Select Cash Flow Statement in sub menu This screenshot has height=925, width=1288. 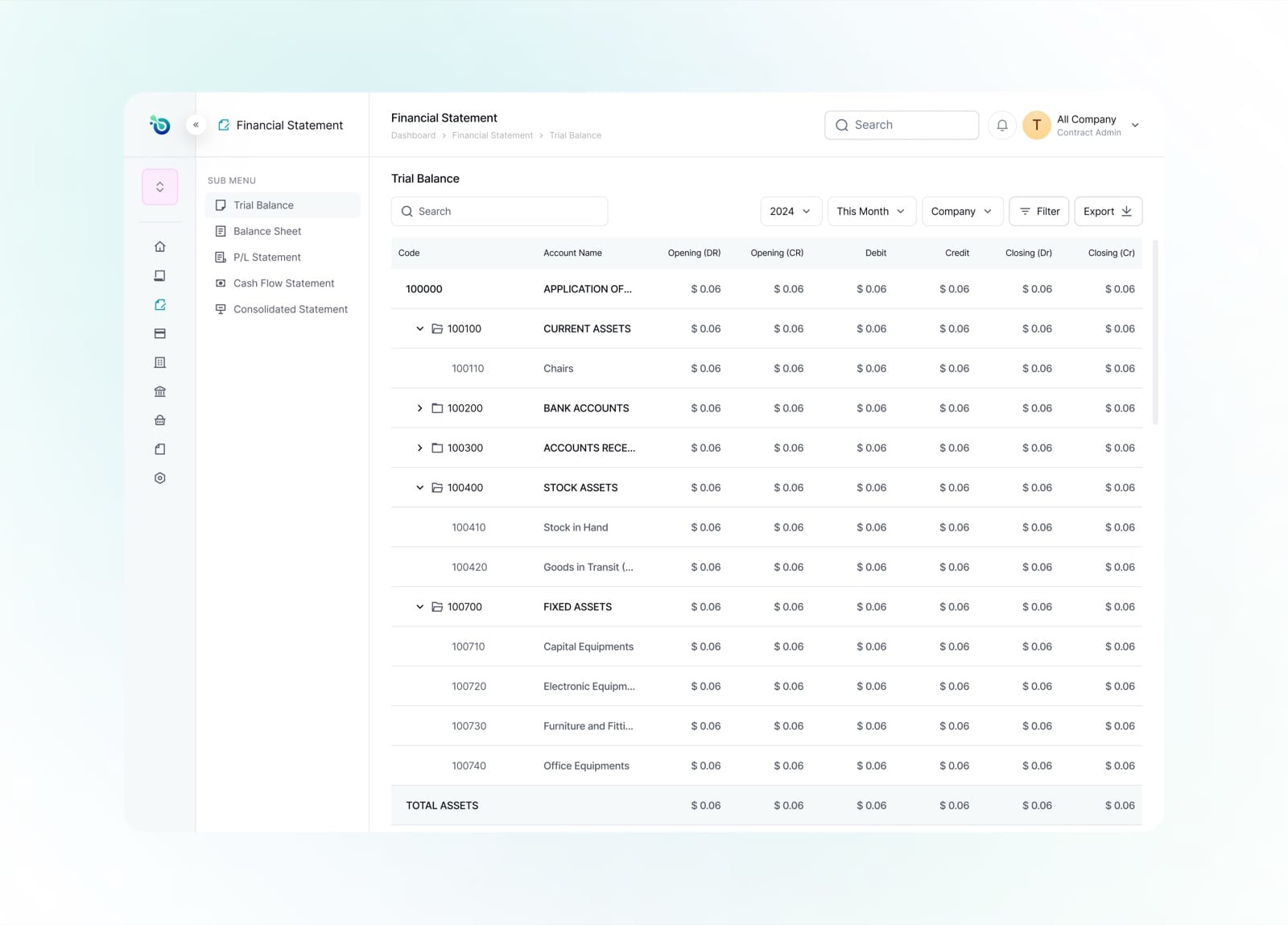pos(283,283)
